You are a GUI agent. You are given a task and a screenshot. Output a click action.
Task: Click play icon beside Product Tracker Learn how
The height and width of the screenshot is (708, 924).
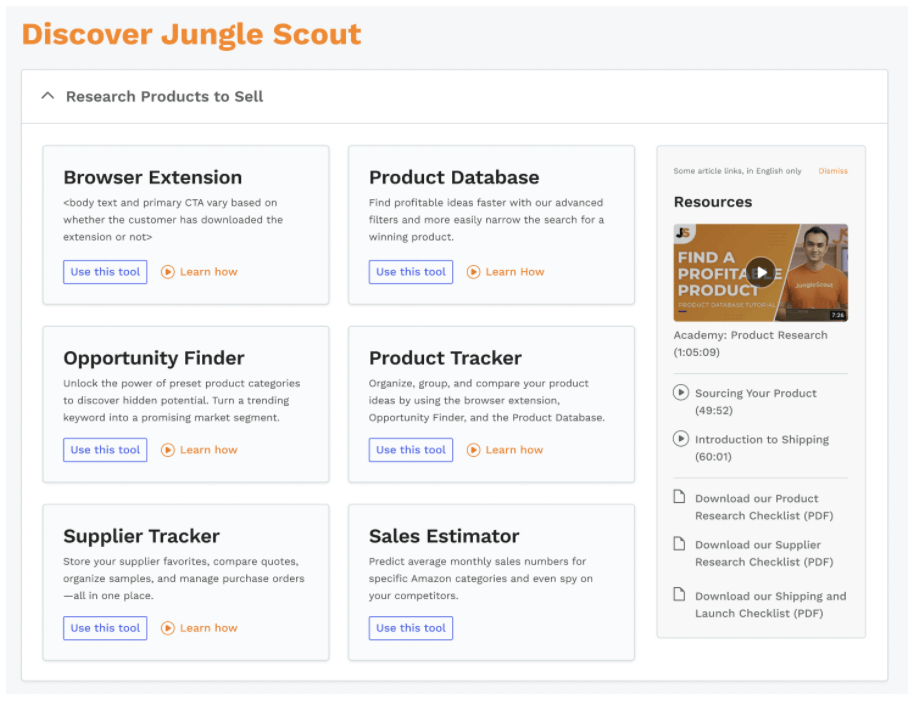pyautogui.click(x=473, y=450)
